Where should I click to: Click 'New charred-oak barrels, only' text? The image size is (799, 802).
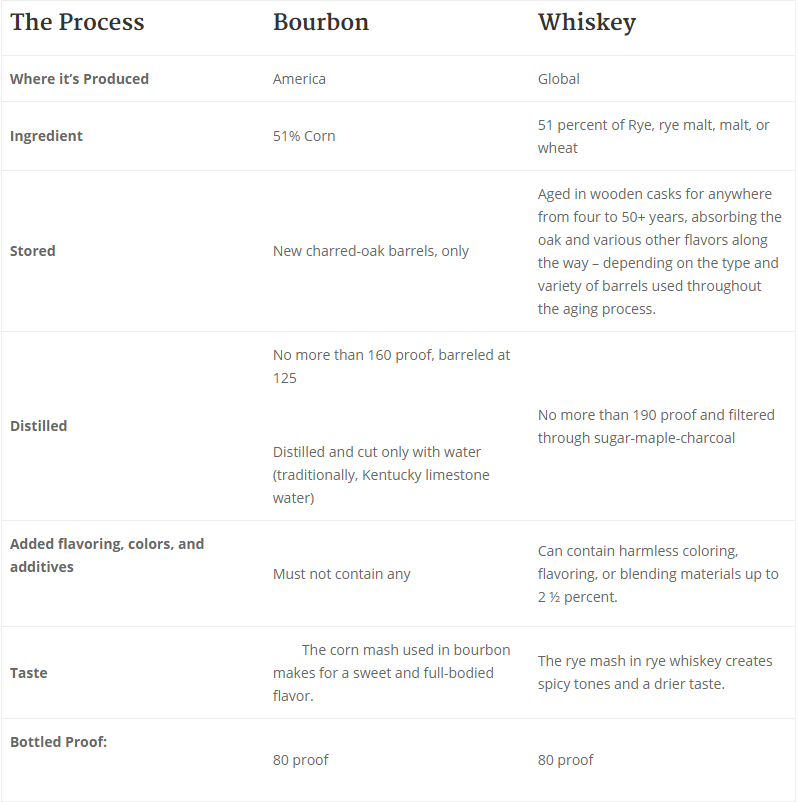[370, 251]
